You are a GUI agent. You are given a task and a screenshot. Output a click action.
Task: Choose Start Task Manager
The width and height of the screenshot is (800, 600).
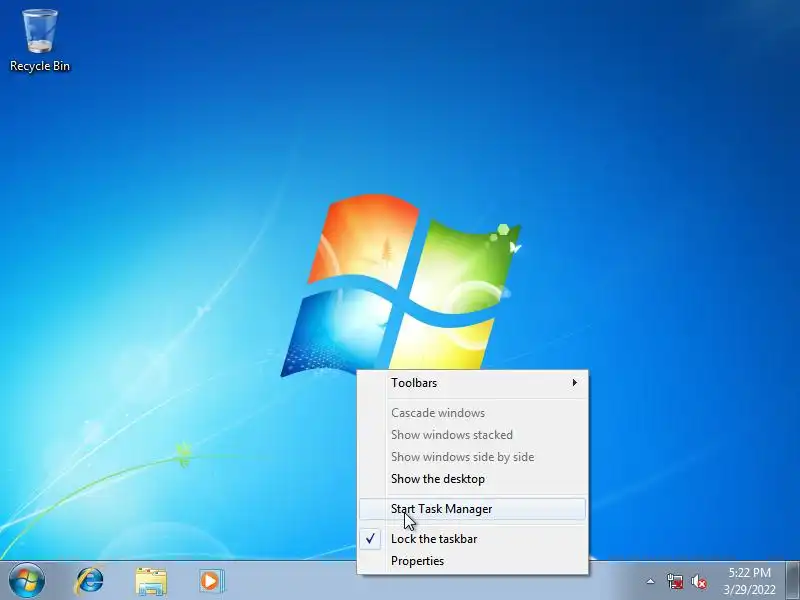(472, 509)
